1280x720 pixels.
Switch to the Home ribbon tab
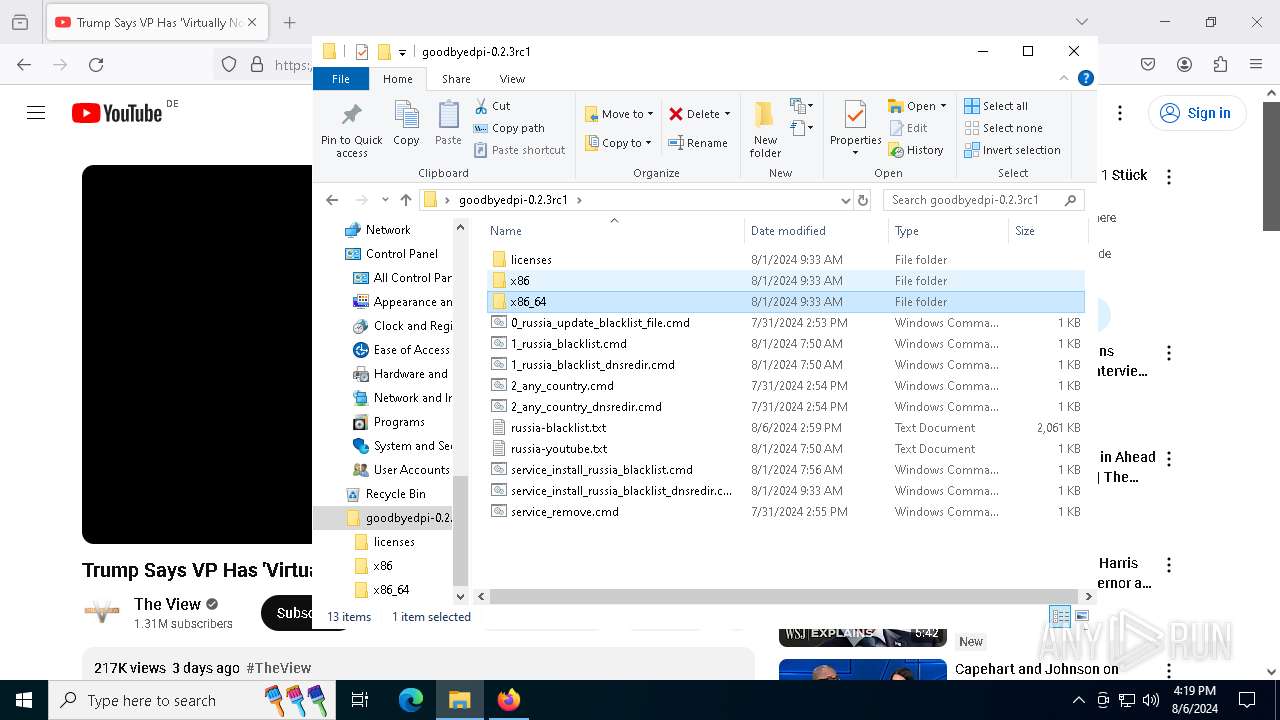pyautogui.click(x=397, y=79)
